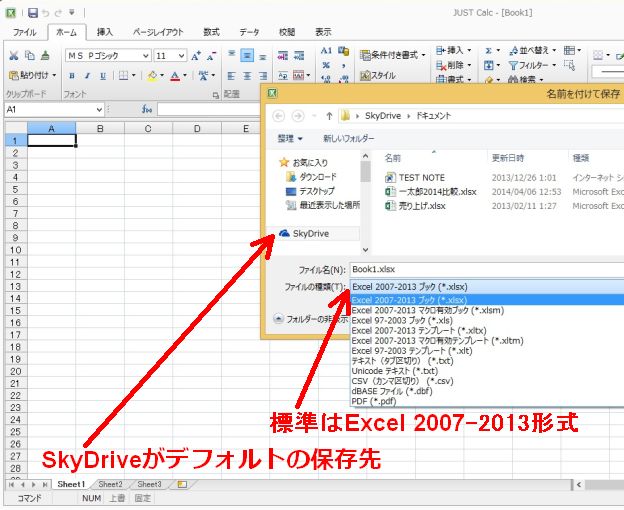Click the Organize (整理) button in dialog

coord(290,138)
